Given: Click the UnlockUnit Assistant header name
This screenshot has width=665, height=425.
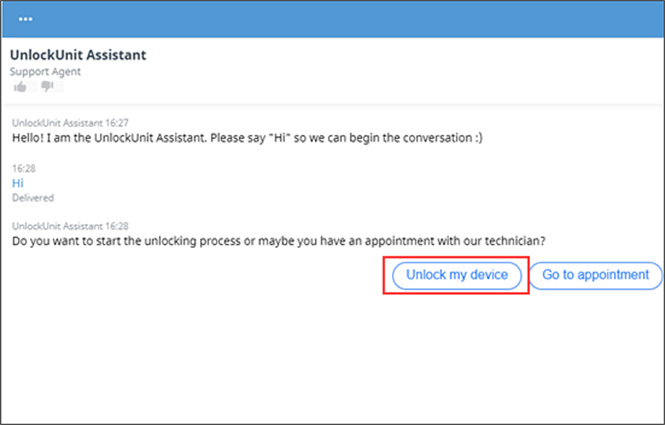Looking at the screenshot, I should pyautogui.click(x=78, y=54).
